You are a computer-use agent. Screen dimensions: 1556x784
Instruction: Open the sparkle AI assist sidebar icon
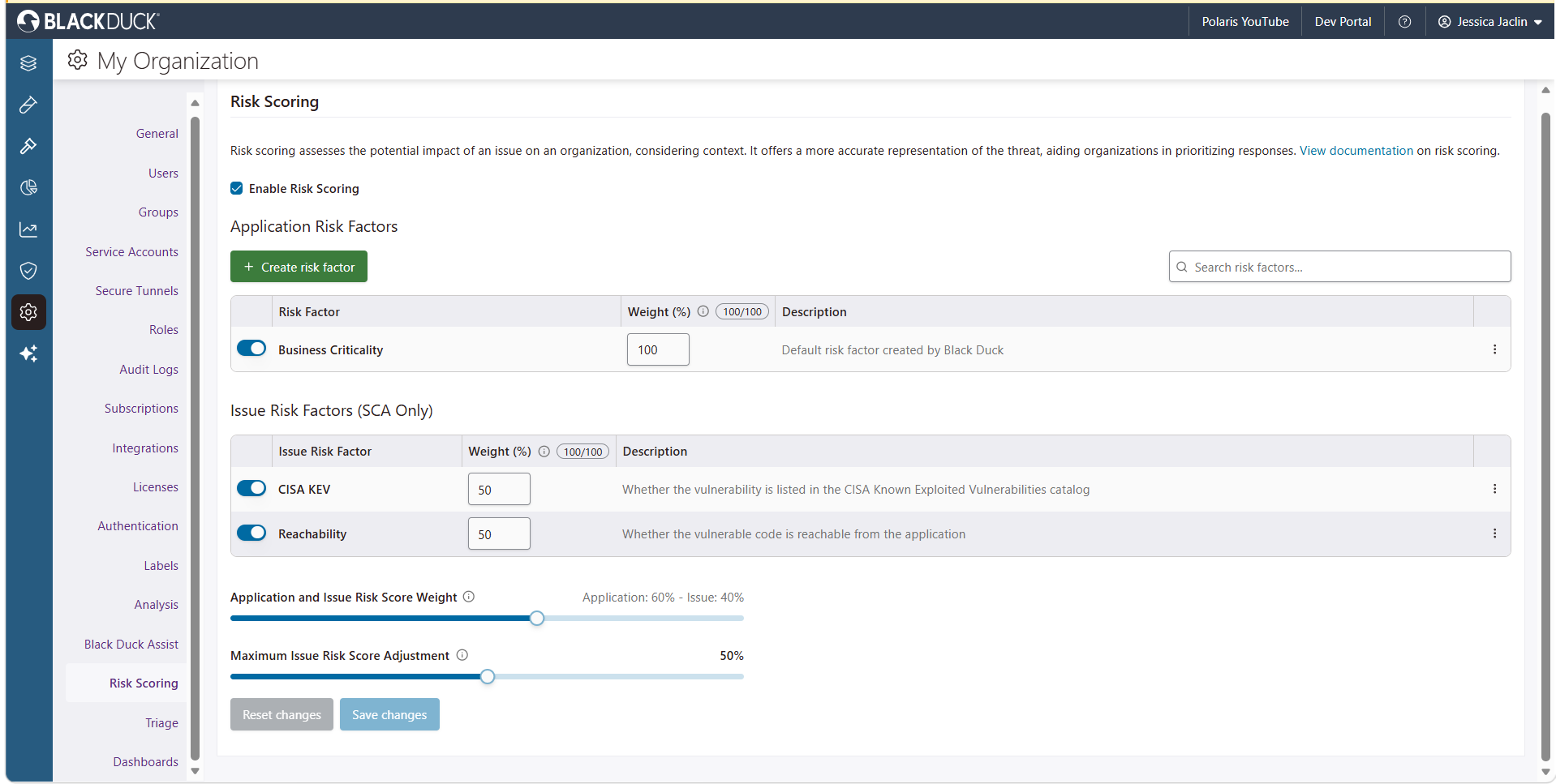(28, 353)
